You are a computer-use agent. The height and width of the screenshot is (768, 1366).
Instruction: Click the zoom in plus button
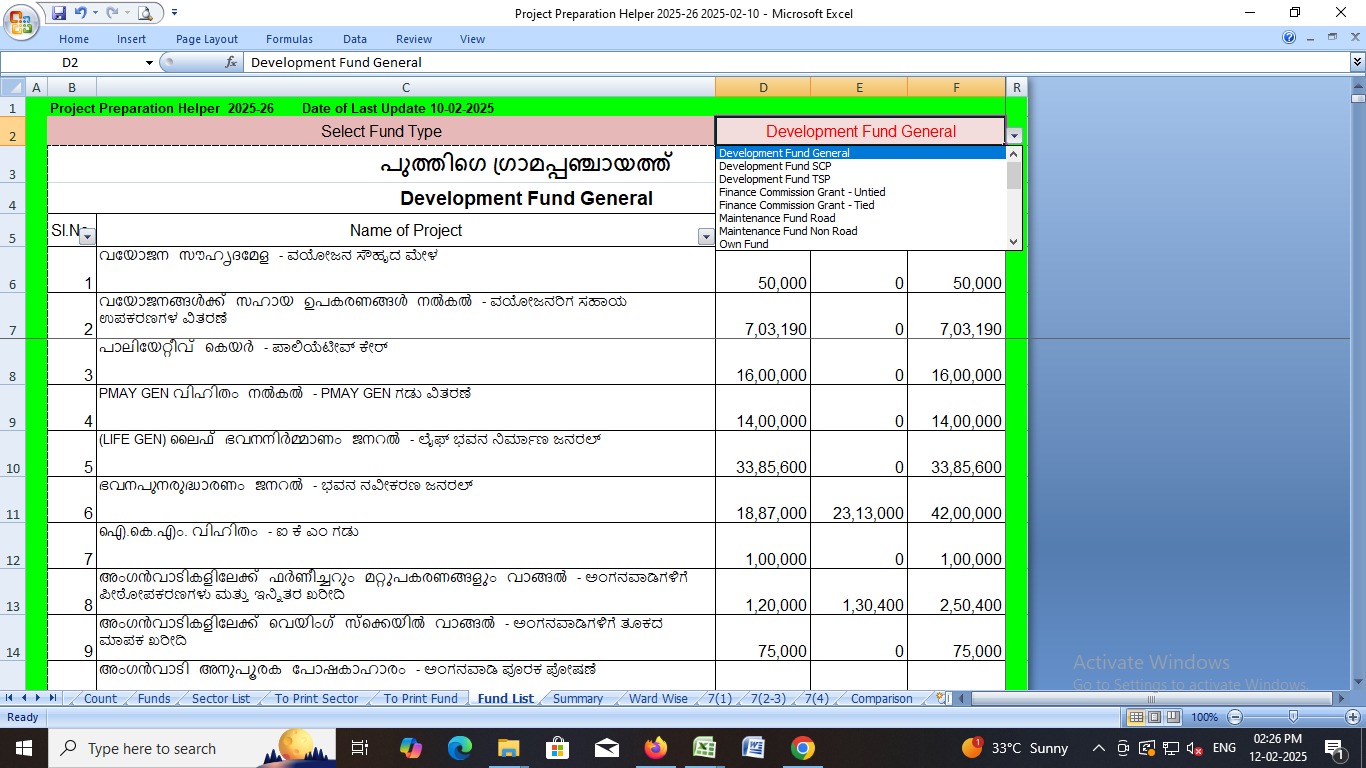point(1353,717)
